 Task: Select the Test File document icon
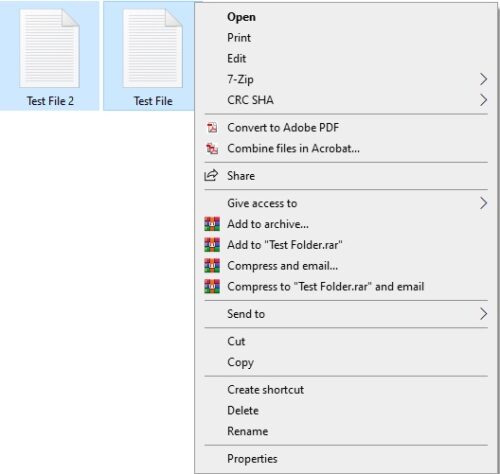153,48
